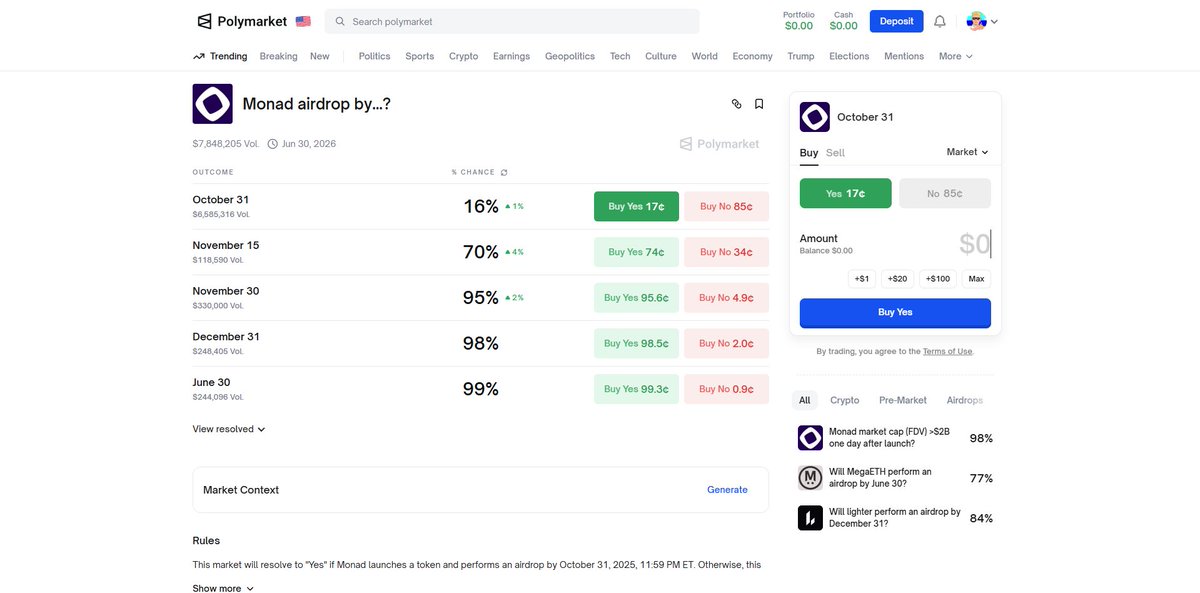
Task: Buy No 4.9¢ for November 30
Action: tap(726, 297)
